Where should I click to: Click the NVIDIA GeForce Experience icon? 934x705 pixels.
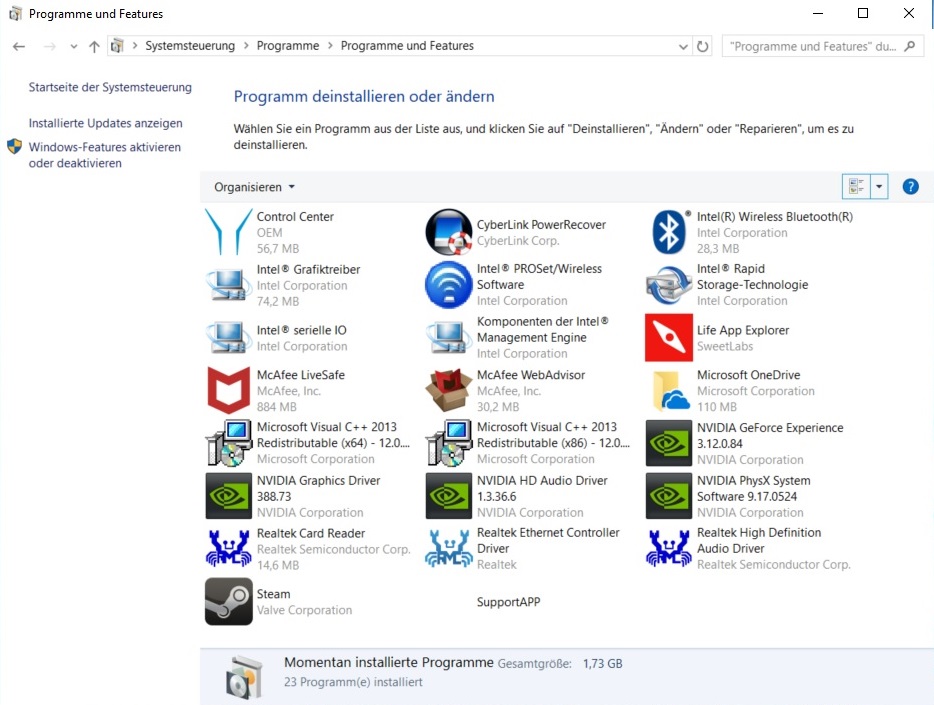click(669, 443)
